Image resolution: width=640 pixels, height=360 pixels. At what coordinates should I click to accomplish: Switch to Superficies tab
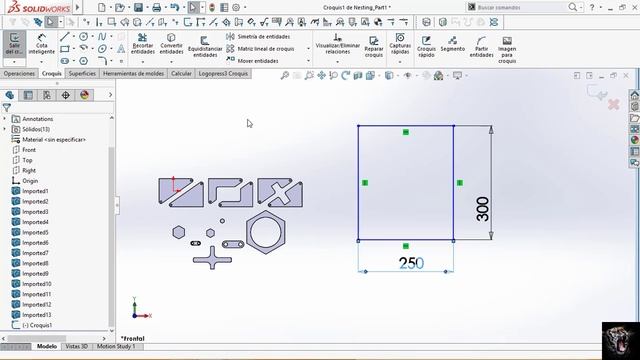click(82, 73)
